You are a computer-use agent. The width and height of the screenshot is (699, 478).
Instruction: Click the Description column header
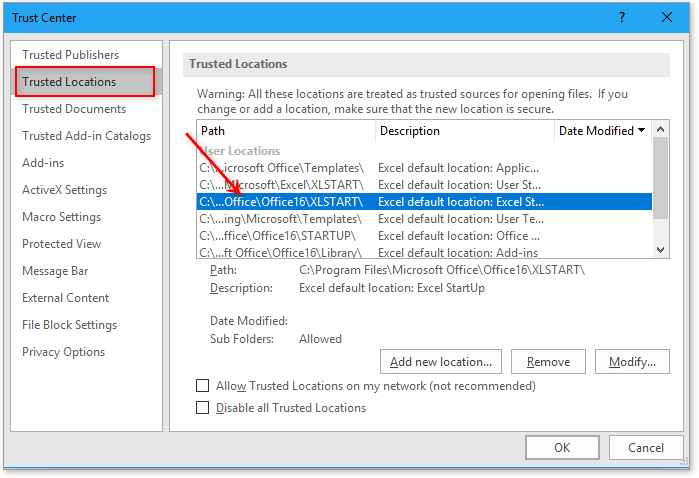point(464,131)
